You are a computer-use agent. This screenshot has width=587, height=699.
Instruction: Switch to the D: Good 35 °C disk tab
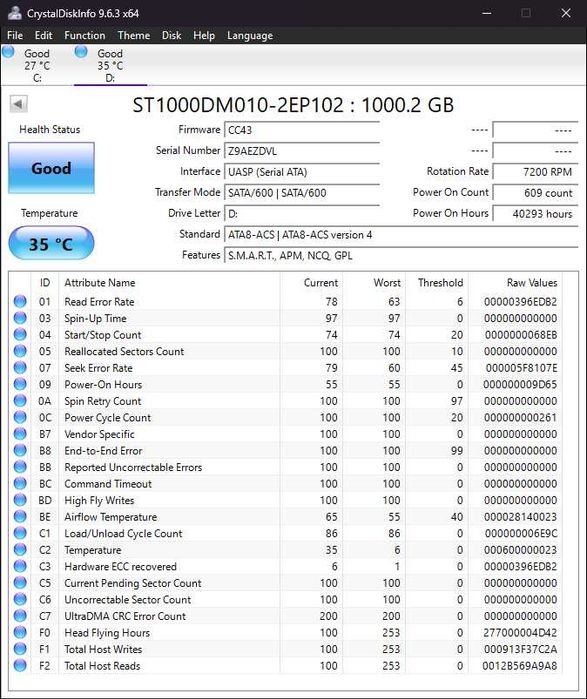111,66
